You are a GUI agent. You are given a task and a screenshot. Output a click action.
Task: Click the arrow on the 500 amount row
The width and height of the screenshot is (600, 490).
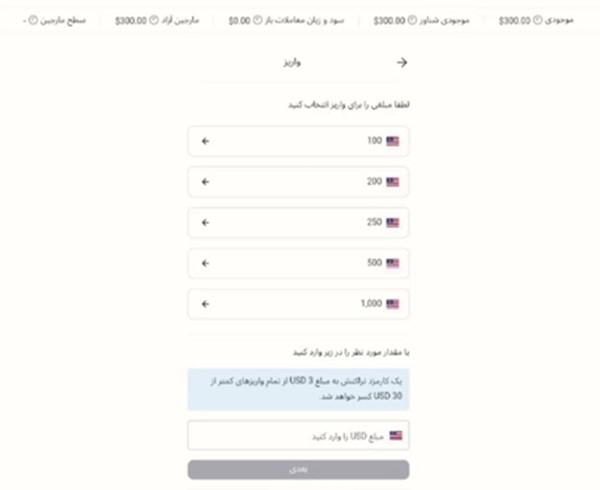pyautogui.click(x=206, y=263)
